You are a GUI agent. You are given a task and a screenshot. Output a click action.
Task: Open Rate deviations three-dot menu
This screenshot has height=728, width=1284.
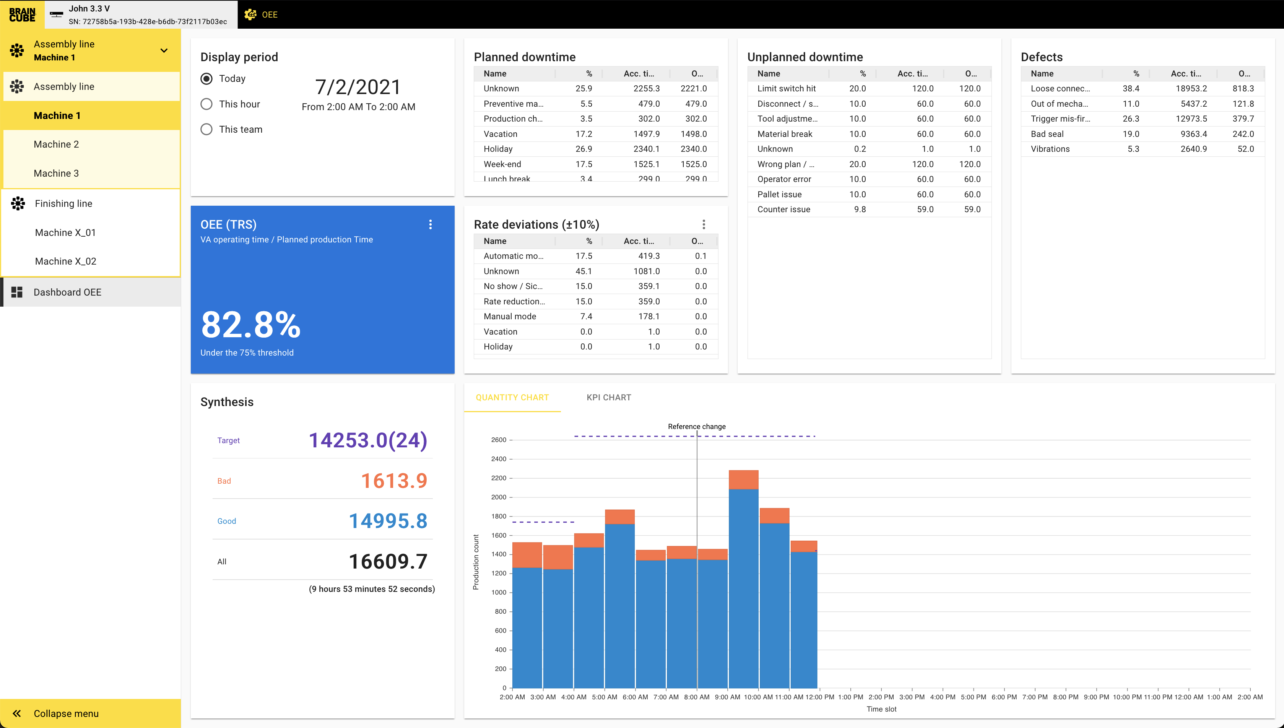[x=704, y=225]
